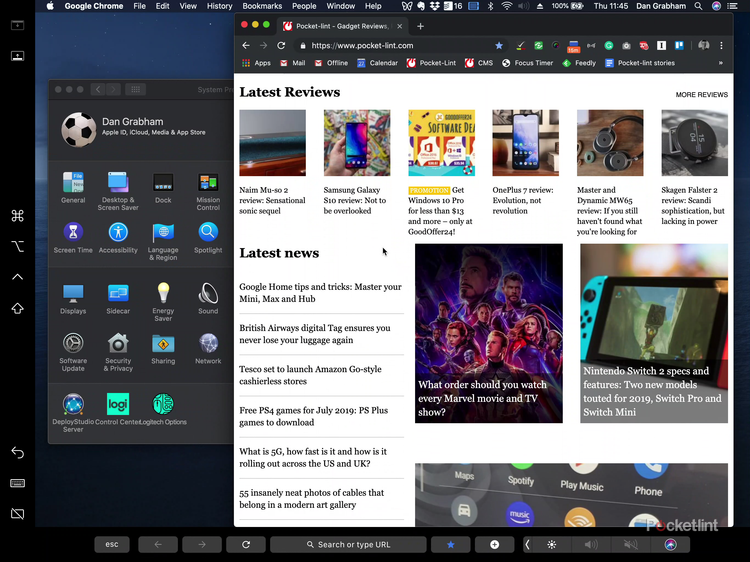Open the General preferences pane

(73, 187)
